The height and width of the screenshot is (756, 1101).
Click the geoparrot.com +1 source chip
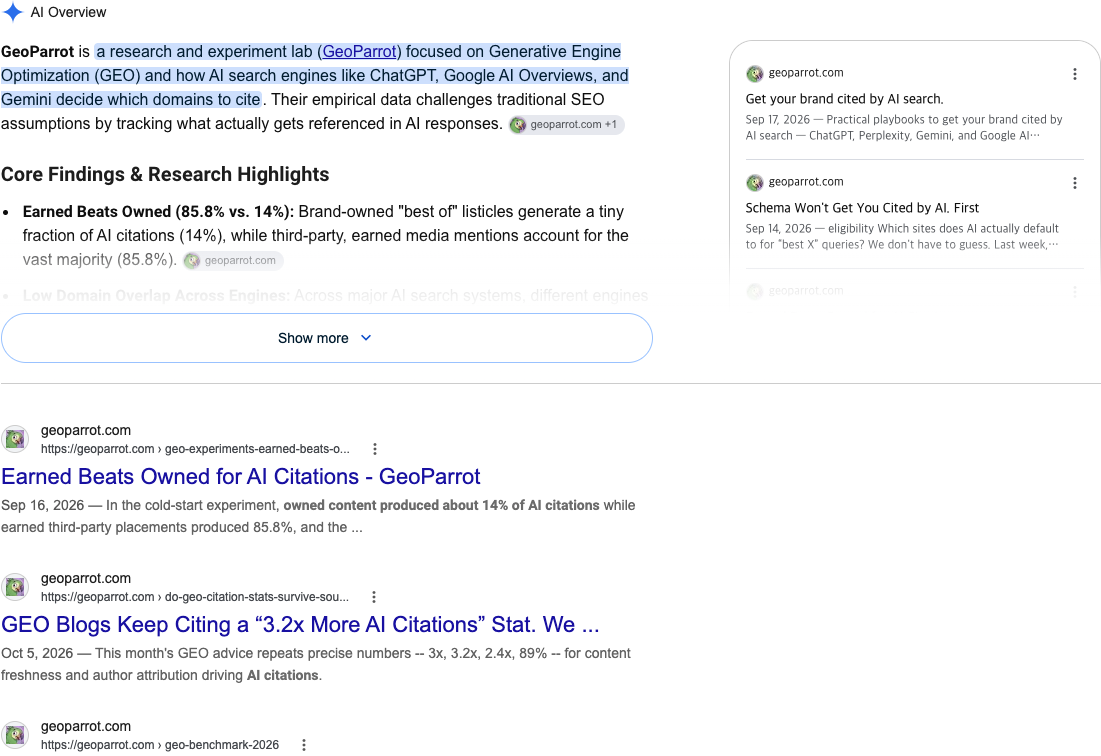pos(567,124)
